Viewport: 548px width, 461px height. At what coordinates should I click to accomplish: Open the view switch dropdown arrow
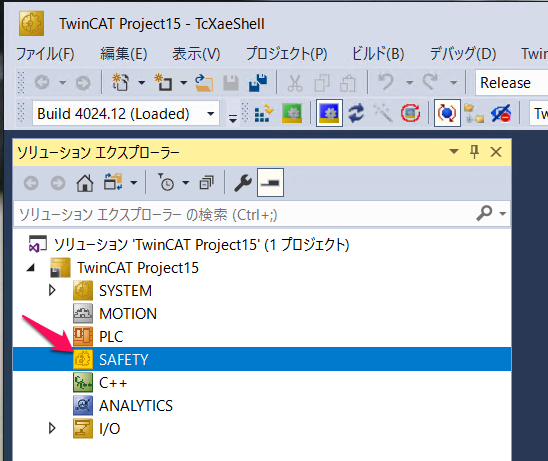[134, 182]
